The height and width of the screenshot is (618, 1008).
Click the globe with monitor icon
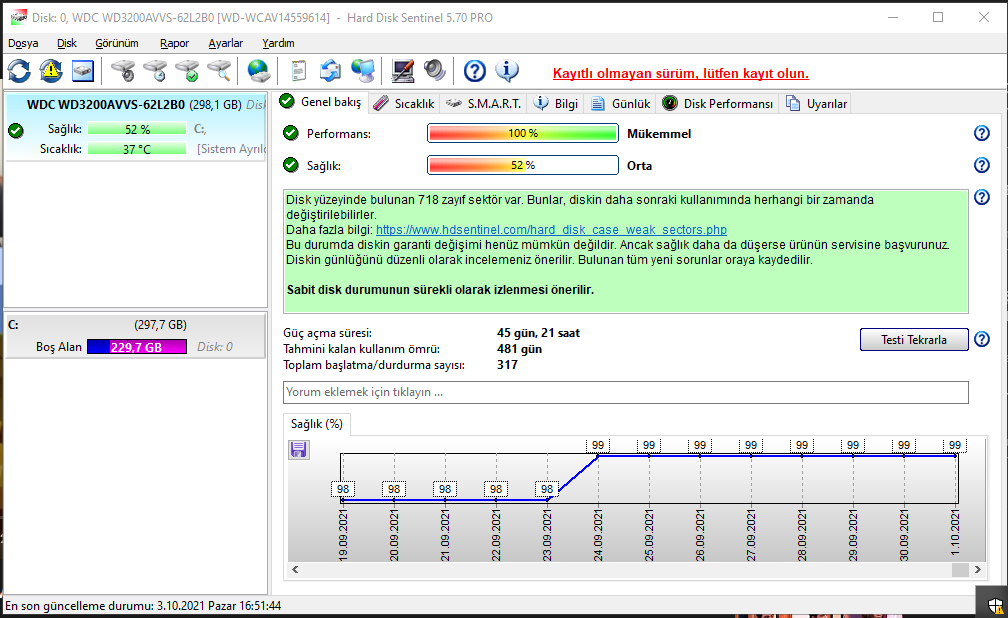pos(363,71)
